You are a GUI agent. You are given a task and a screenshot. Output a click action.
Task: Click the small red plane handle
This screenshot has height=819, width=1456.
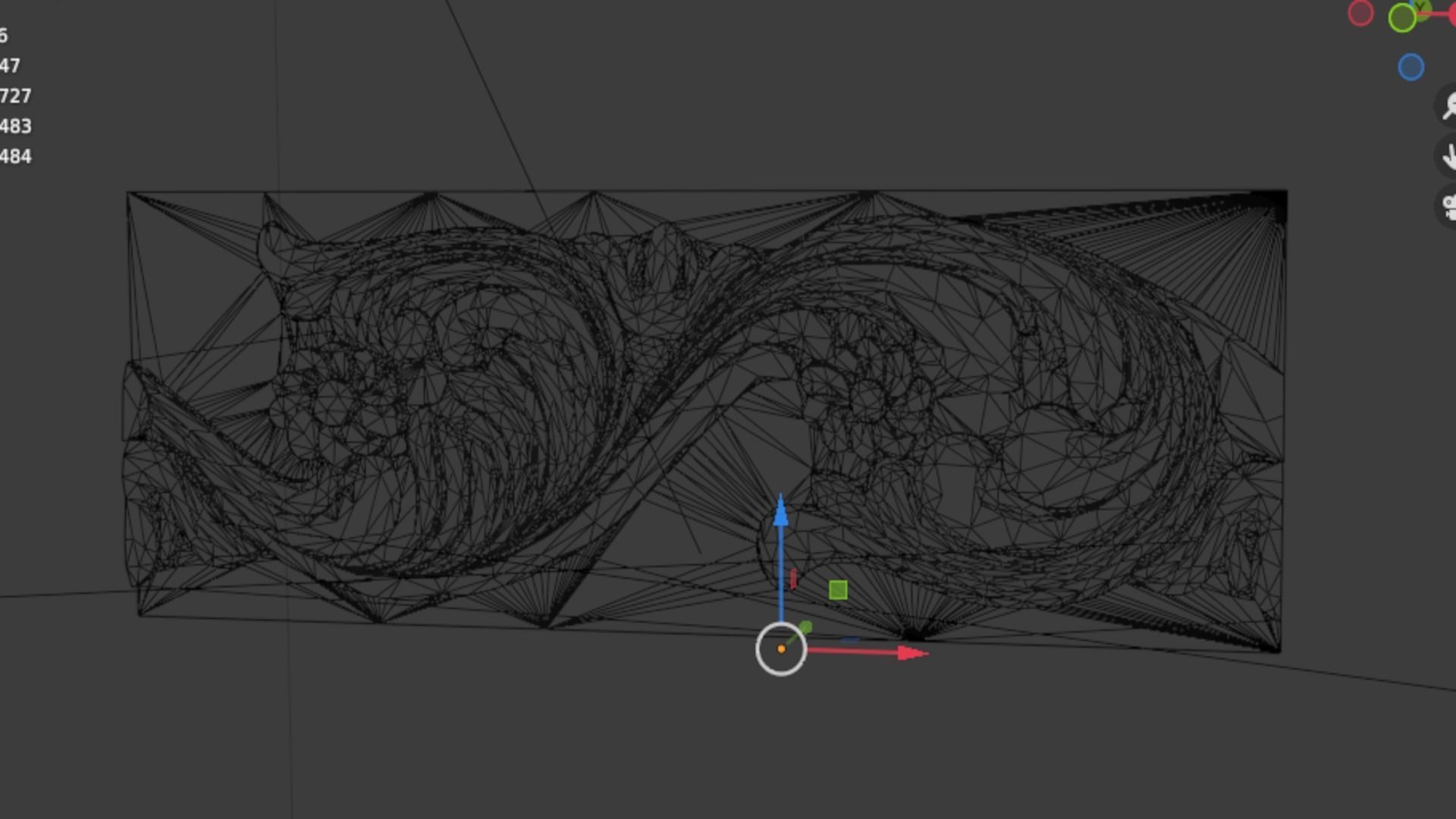(793, 579)
